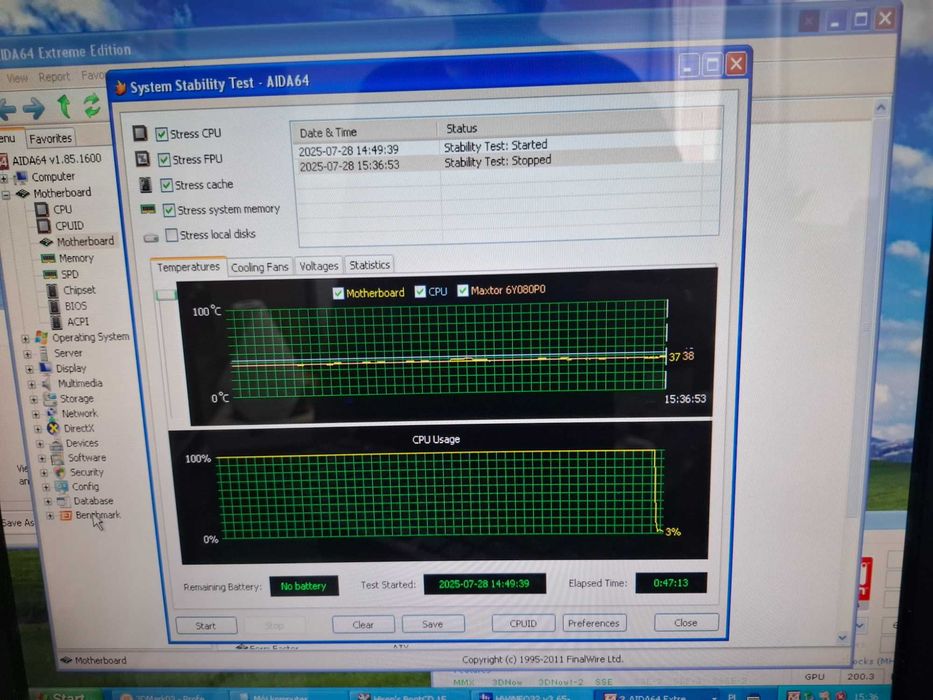The width and height of the screenshot is (933, 700).
Task: Uncheck the Stress FPU checkbox
Action: tap(164, 160)
